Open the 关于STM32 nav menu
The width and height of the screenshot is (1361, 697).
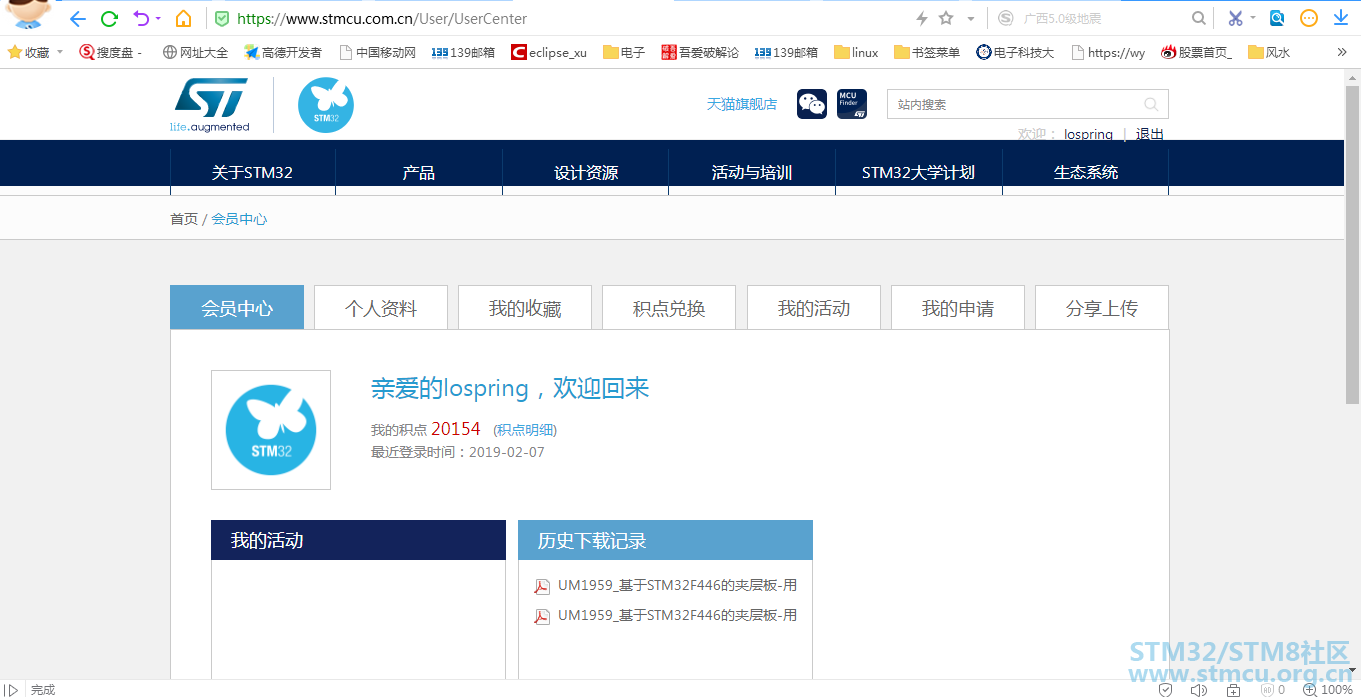point(252,172)
